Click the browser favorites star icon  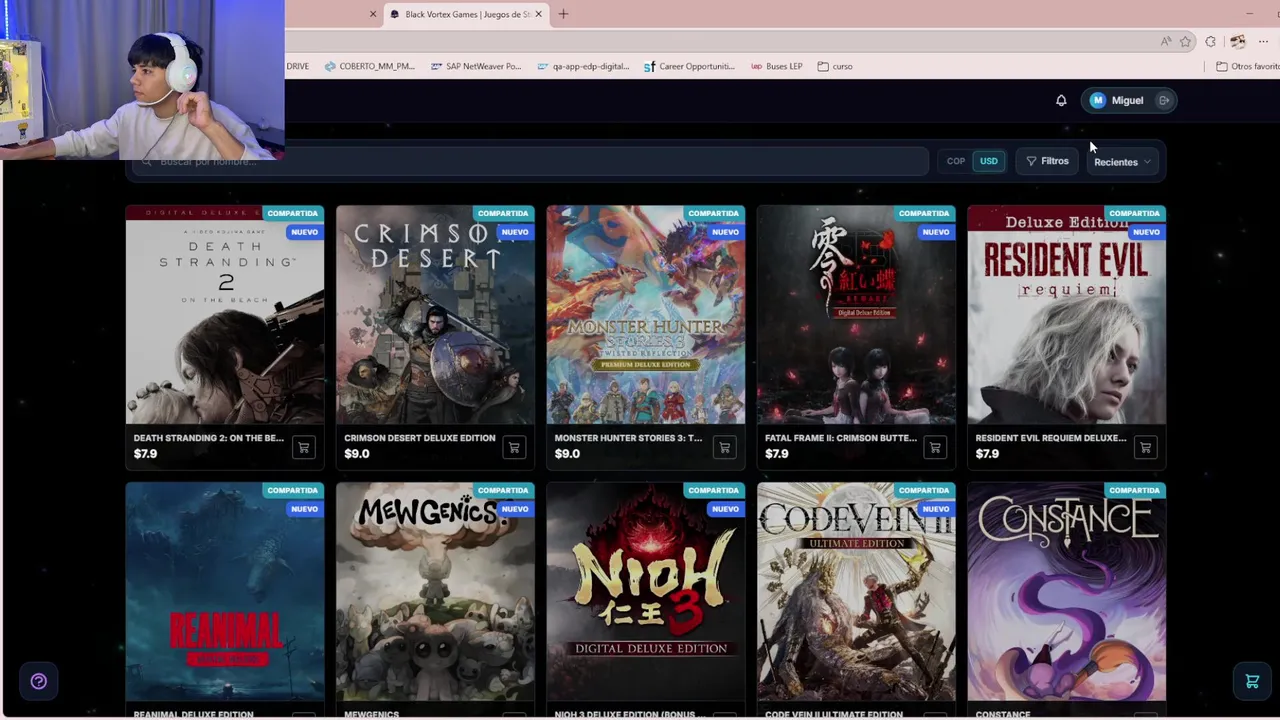[1185, 41]
